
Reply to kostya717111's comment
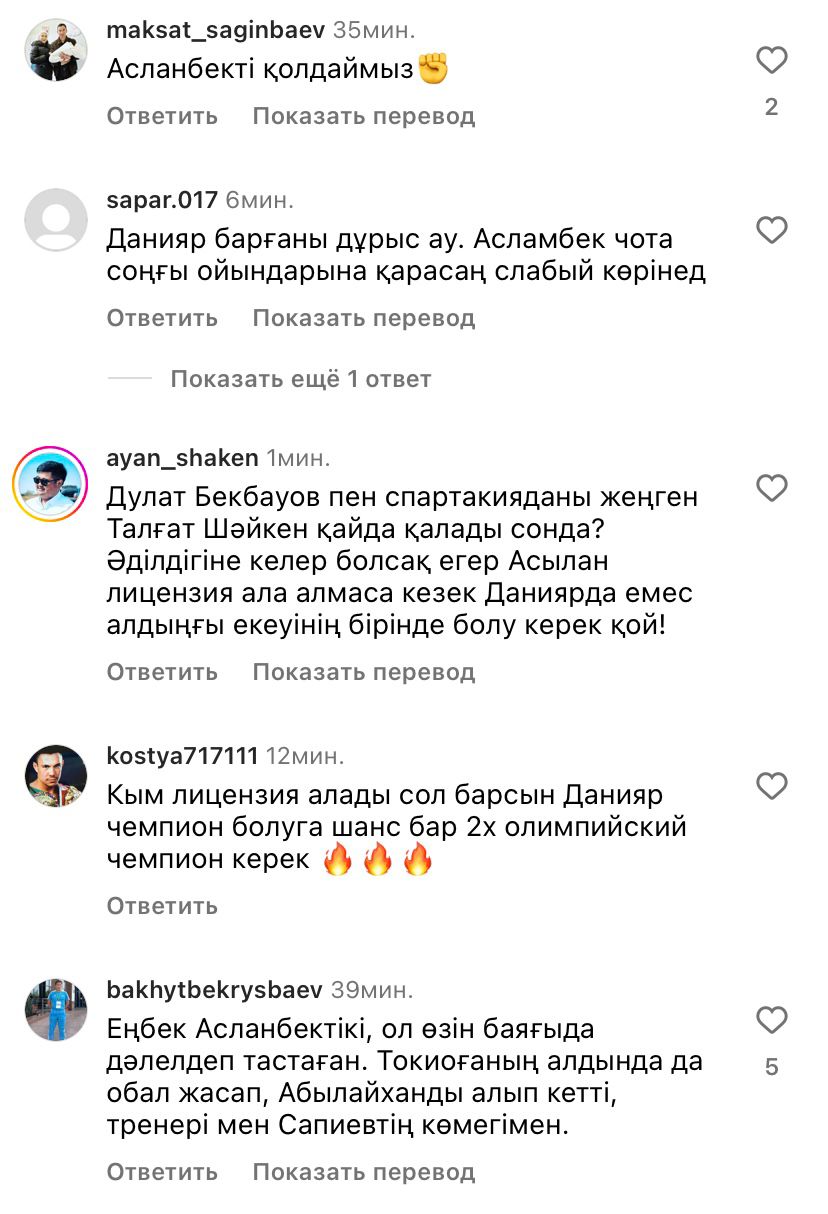pyautogui.click(x=162, y=906)
